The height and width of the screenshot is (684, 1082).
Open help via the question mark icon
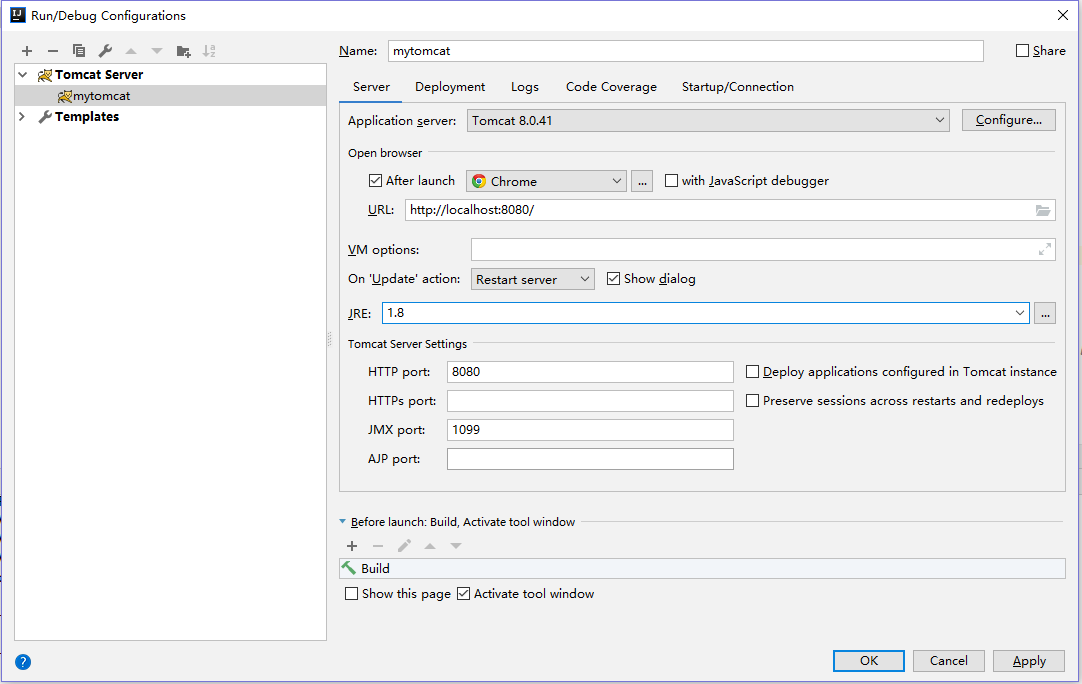[x=23, y=662]
